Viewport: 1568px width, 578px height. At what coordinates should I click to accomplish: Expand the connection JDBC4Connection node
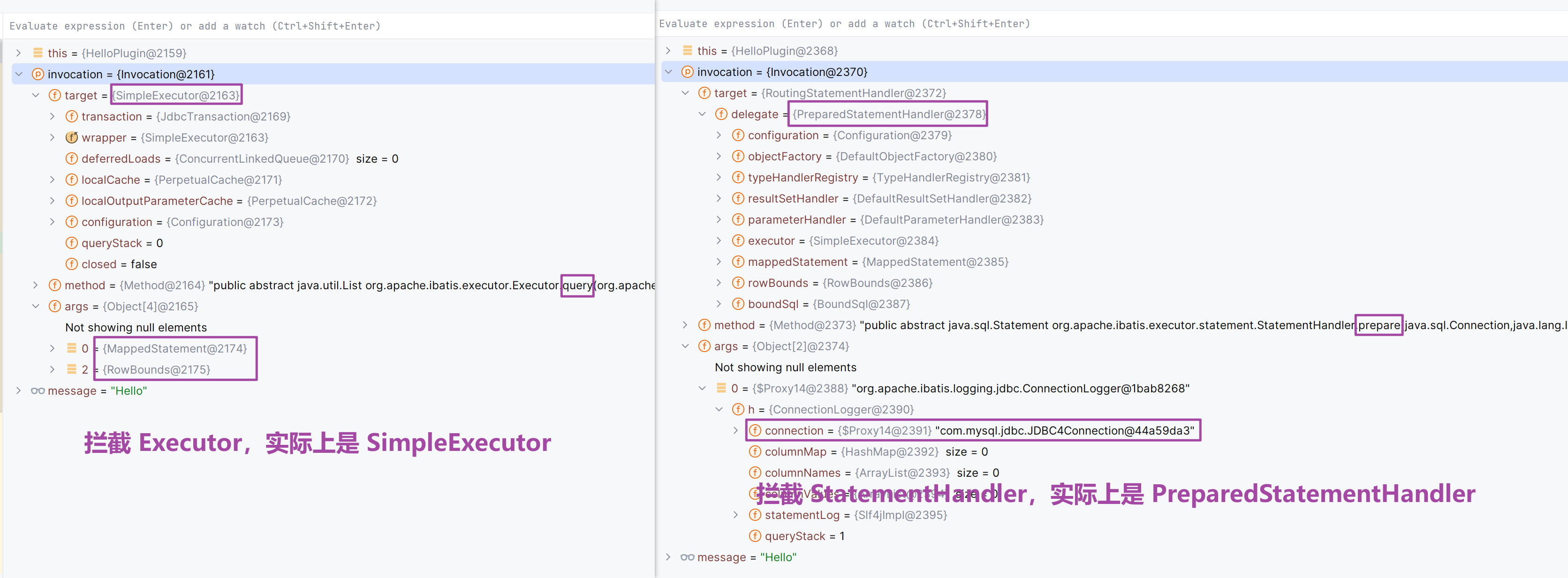[735, 430]
